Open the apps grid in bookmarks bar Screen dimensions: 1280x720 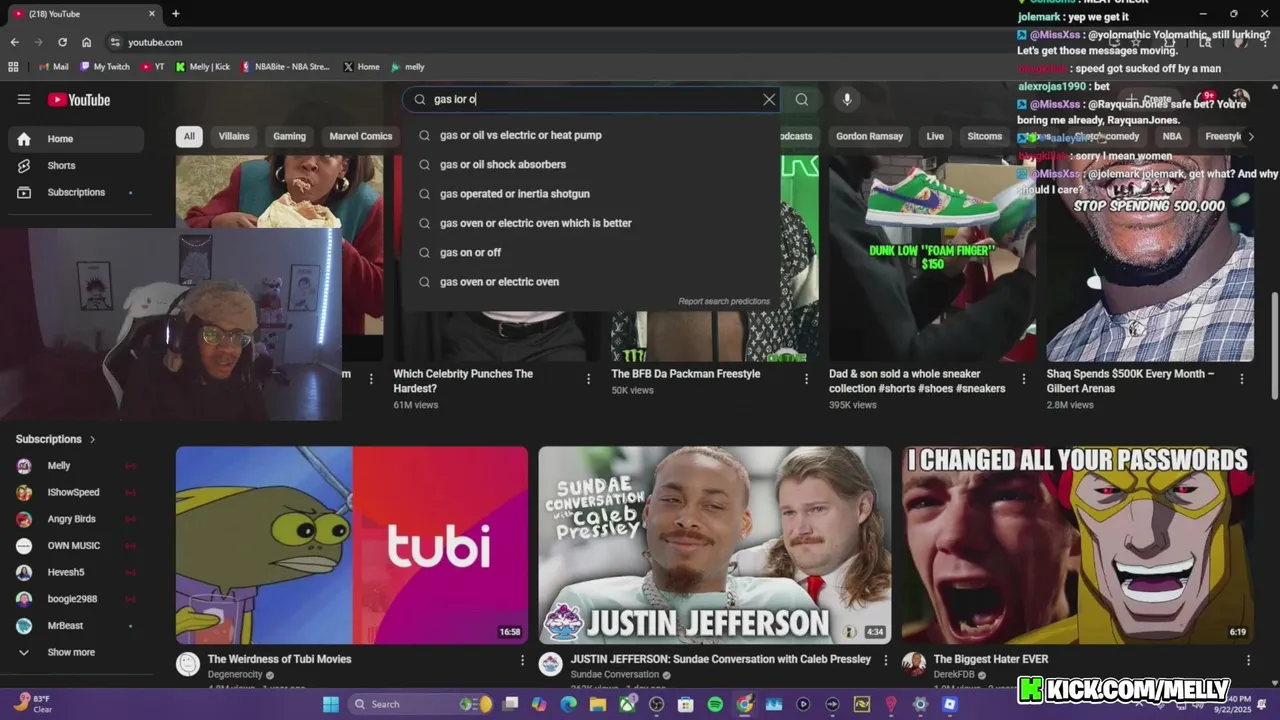(x=13, y=67)
